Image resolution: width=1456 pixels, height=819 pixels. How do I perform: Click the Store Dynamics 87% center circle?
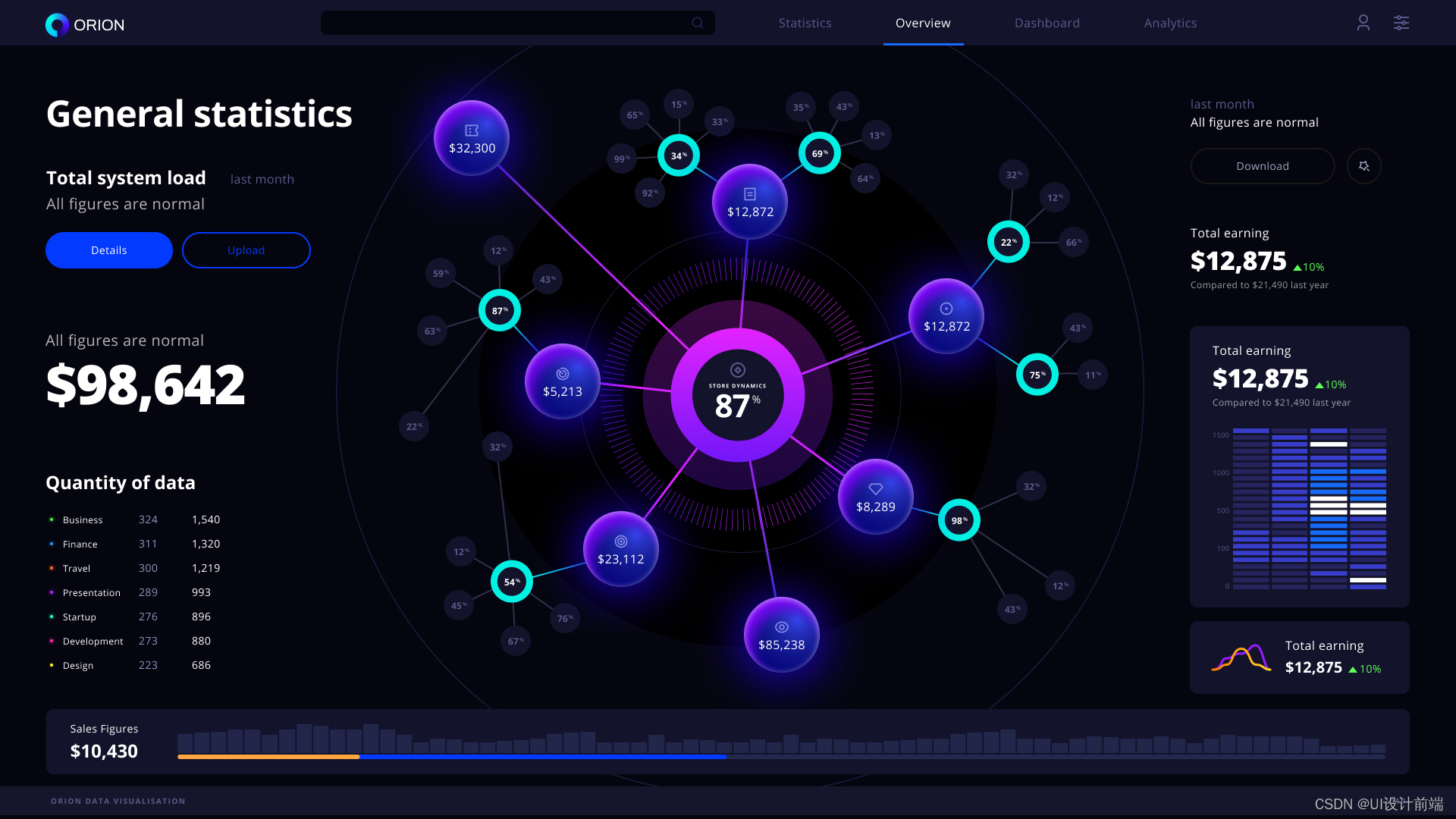click(737, 395)
